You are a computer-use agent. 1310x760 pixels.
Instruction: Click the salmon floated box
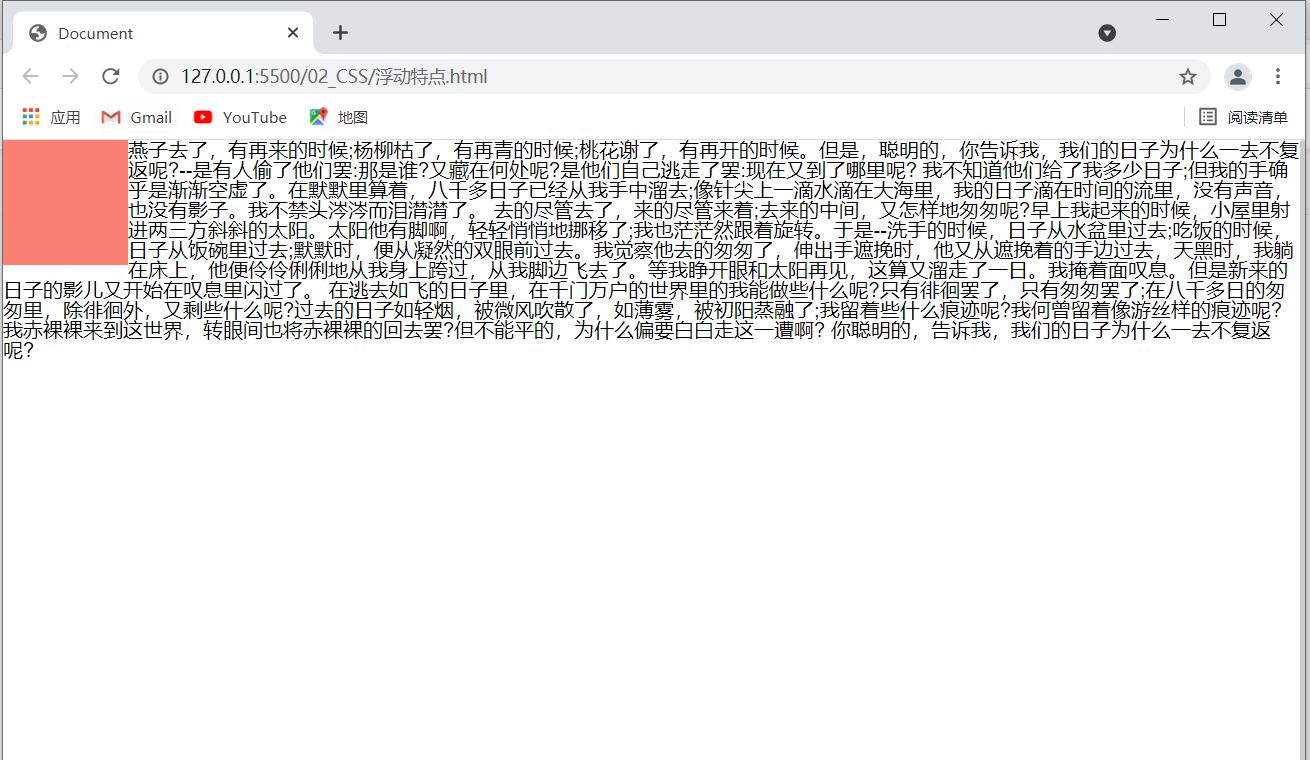pos(65,203)
